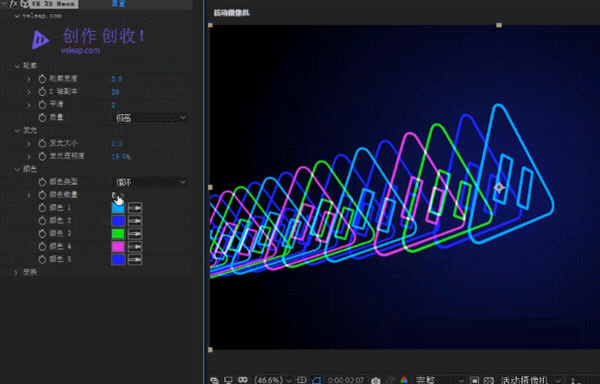Screen dimensions: 600x384
Task: Collapse the 轮廓 group
Action: (x=16, y=66)
